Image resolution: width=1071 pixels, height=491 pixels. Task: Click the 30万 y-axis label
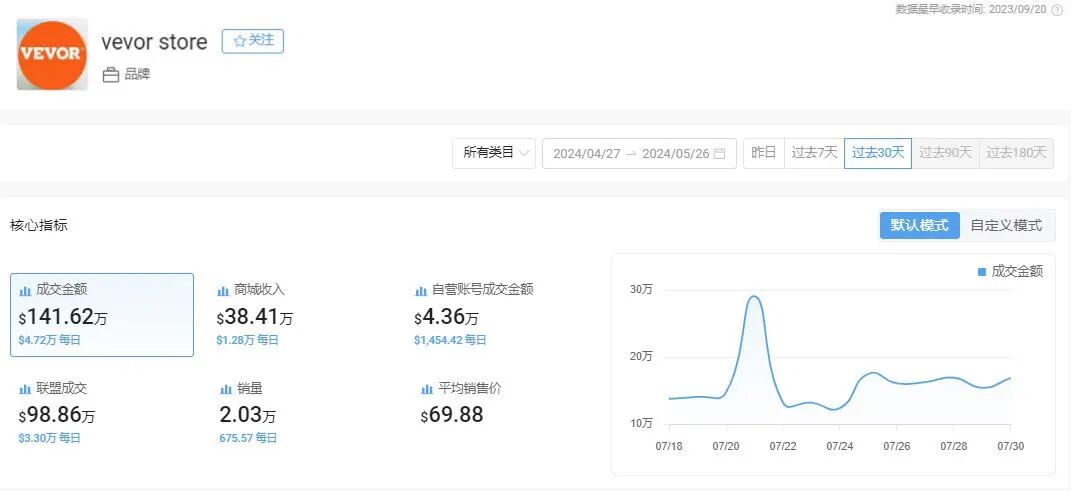pyautogui.click(x=641, y=290)
